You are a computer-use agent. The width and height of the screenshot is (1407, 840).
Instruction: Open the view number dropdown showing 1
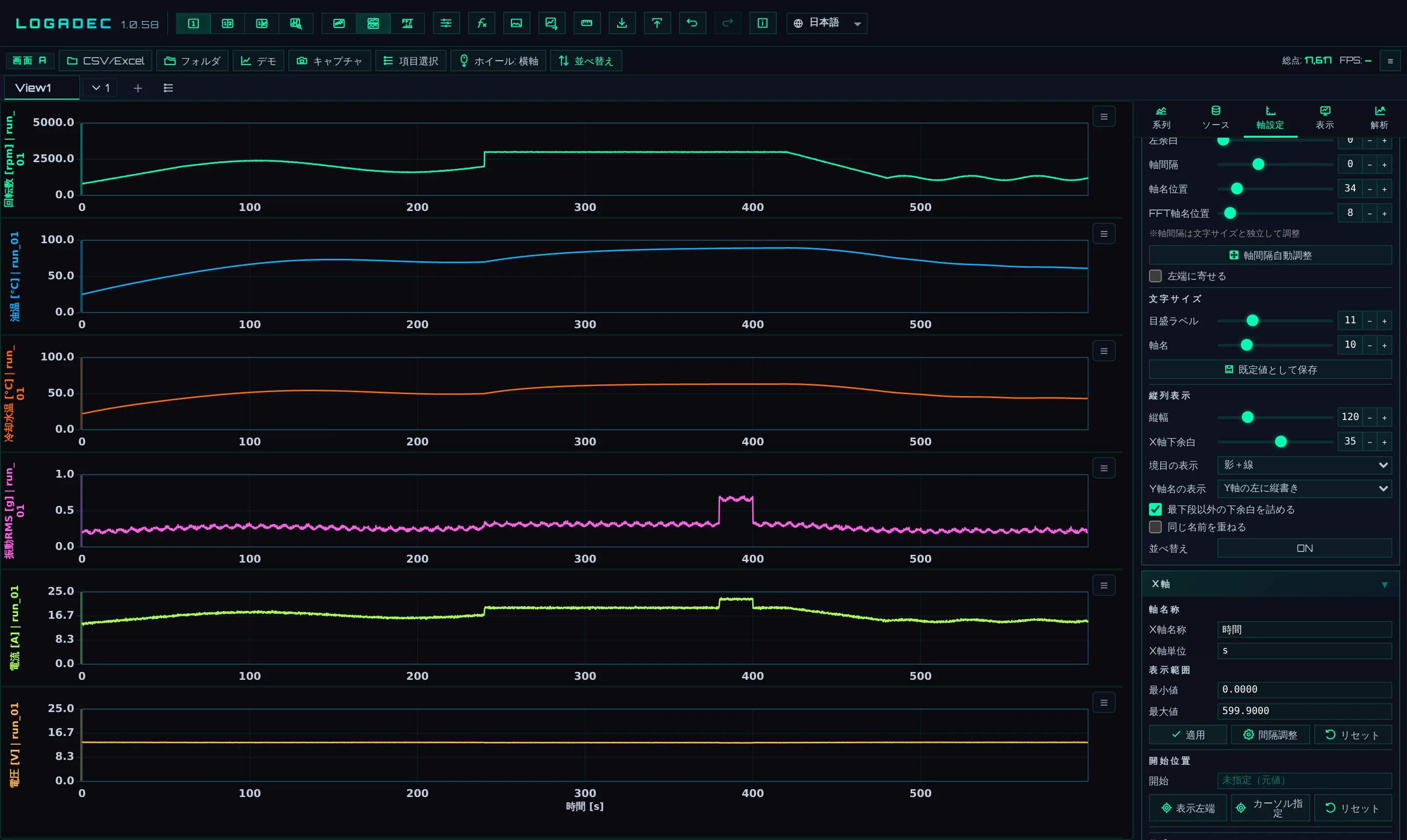100,88
